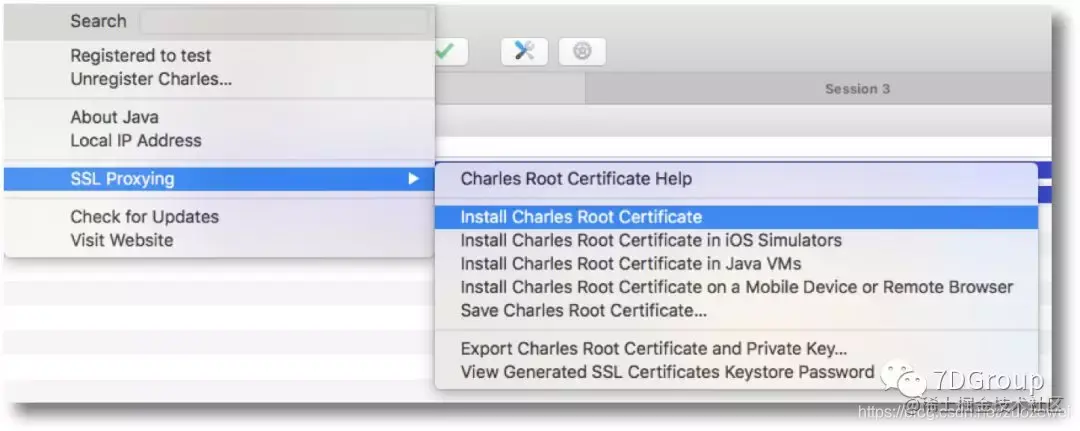The width and height of the screenshot is (1080, 431).
Task: Expand the SSL Proxying submenu
Action: [x=219, y=179]
